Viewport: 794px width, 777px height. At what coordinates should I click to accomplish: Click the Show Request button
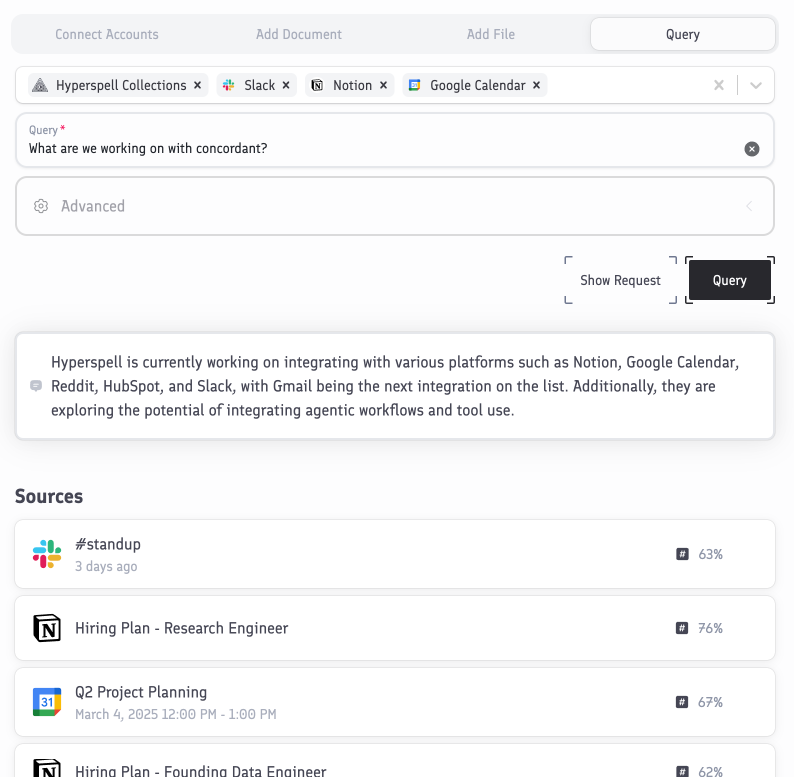click(620, 280)
